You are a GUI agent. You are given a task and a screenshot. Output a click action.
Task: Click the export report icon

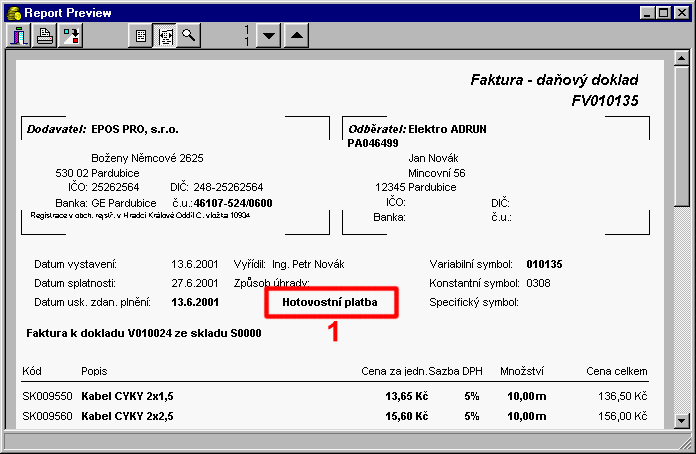71,36
